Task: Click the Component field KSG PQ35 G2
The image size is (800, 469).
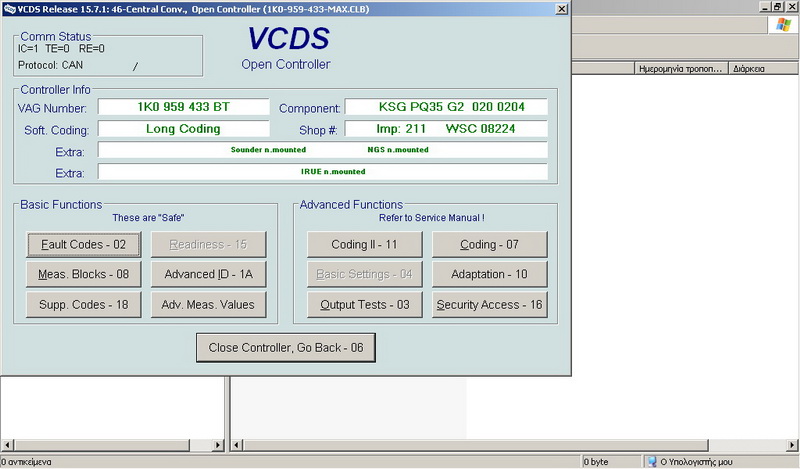Action: point(446,107)
